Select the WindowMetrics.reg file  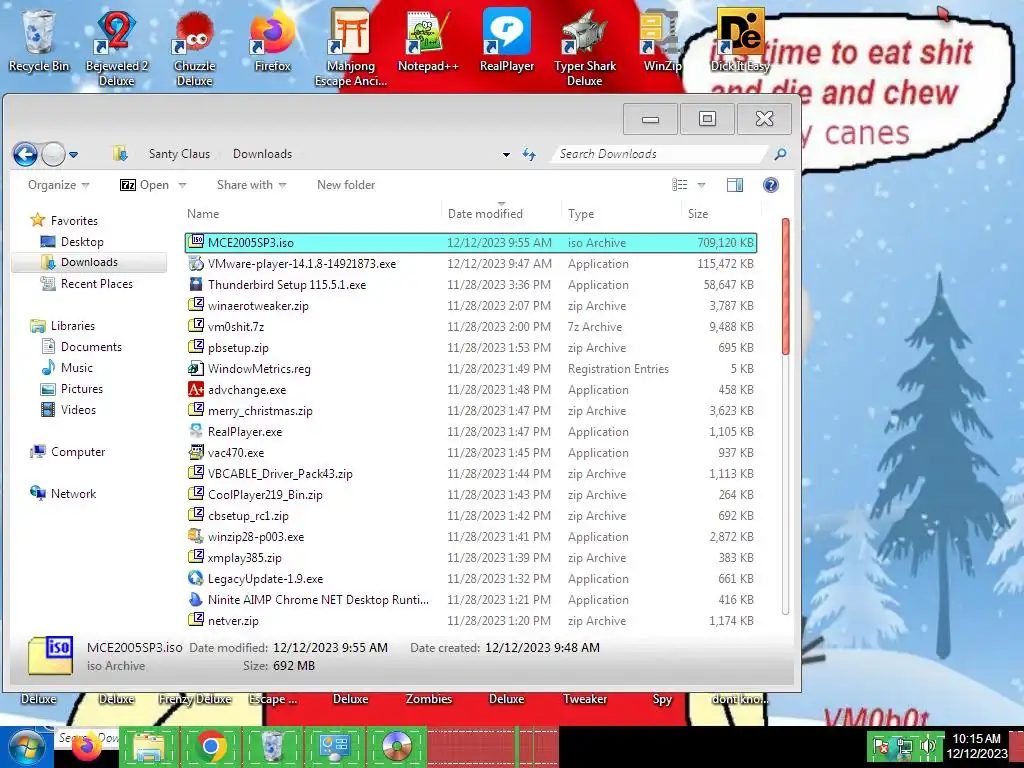coord(471,369)
